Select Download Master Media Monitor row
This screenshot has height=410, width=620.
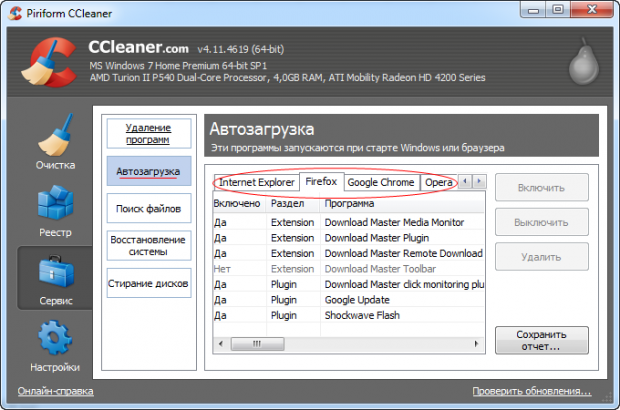pyautogui.click(x=348, y=222)
